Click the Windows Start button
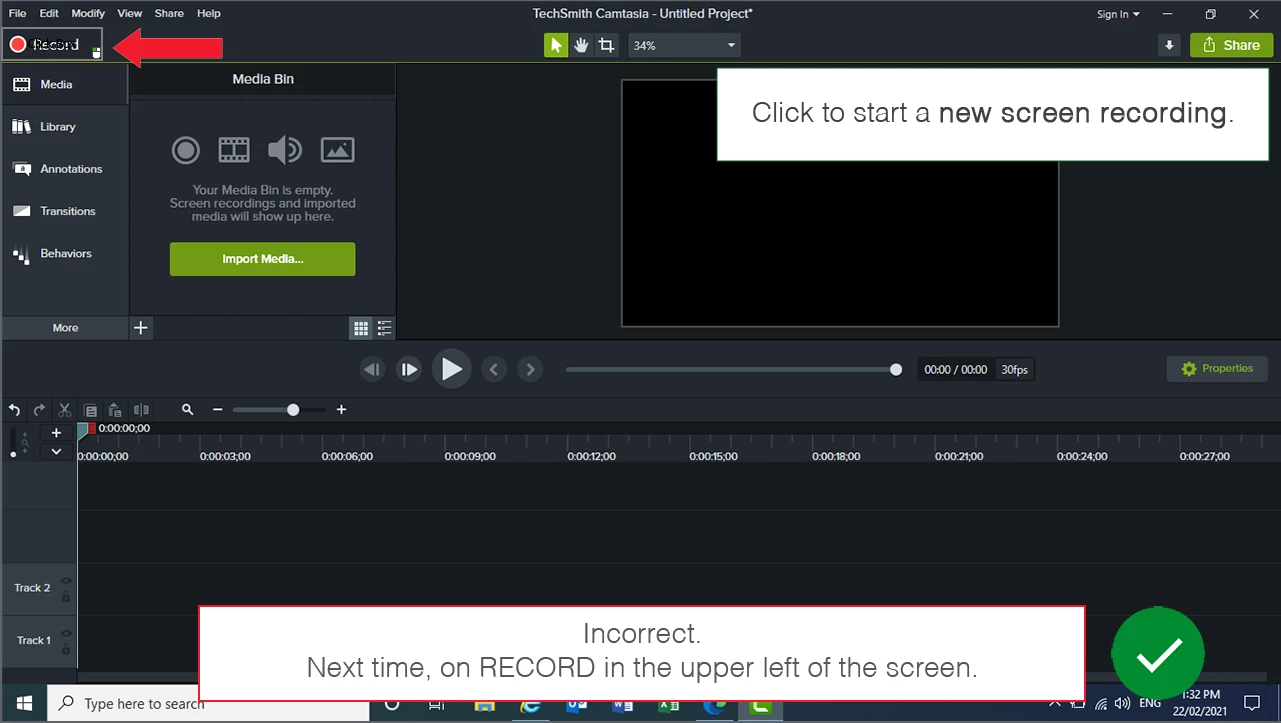 click(x=24, y=704)
